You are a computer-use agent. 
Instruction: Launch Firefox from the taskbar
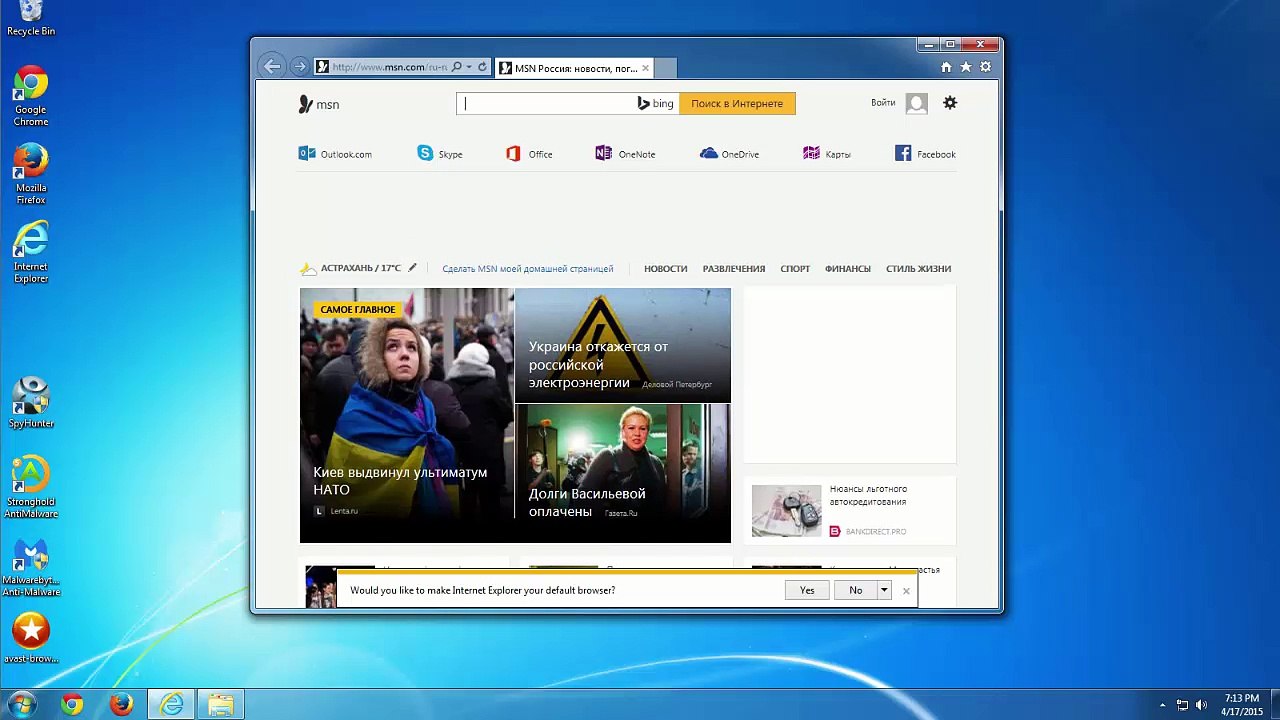point(122,705)
